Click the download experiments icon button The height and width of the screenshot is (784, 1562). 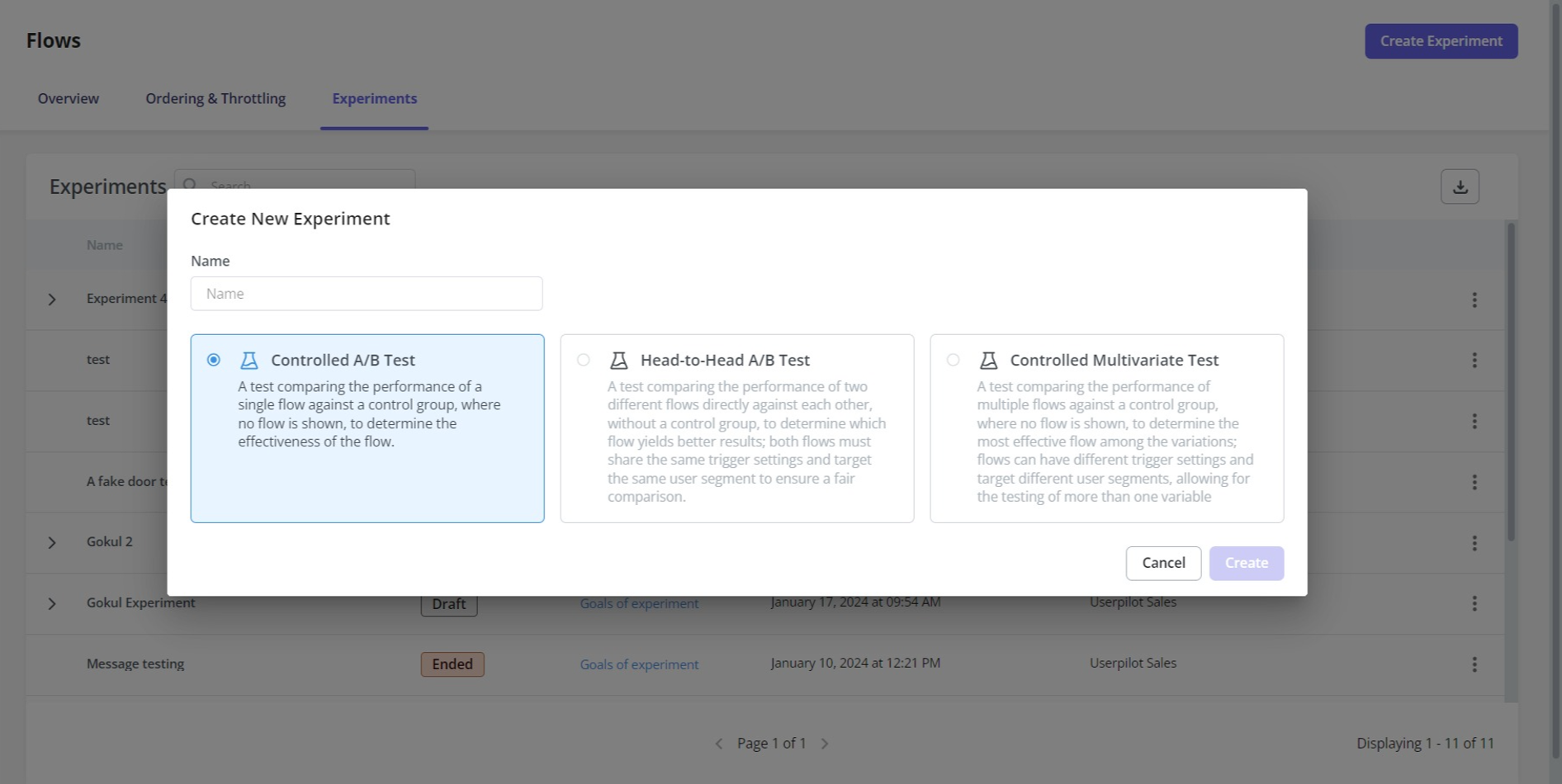(1459, 187)
